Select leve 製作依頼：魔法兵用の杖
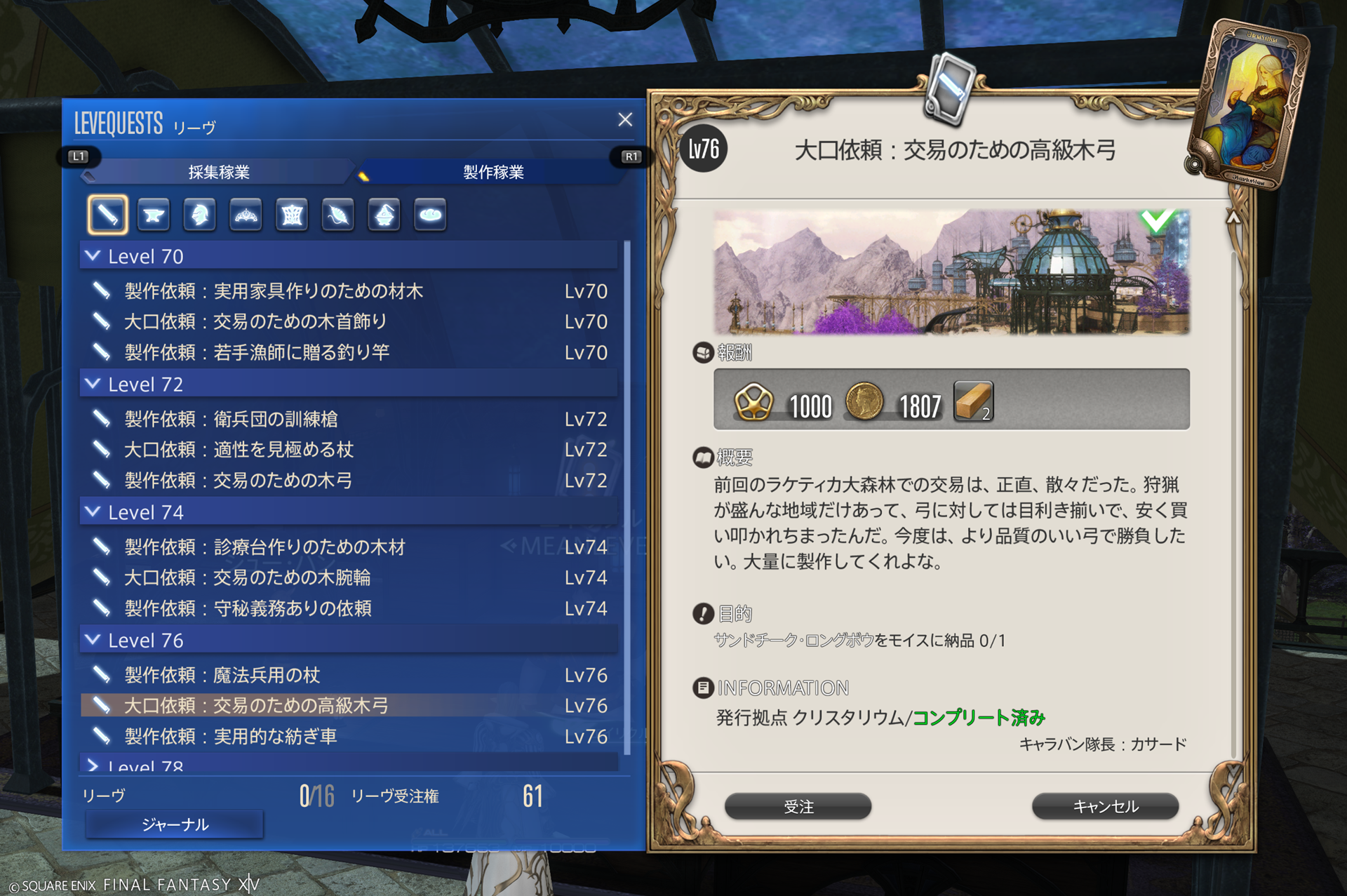Image resolution: width=1347 pixels, height=896 pixels. click(x=349, y=675)
